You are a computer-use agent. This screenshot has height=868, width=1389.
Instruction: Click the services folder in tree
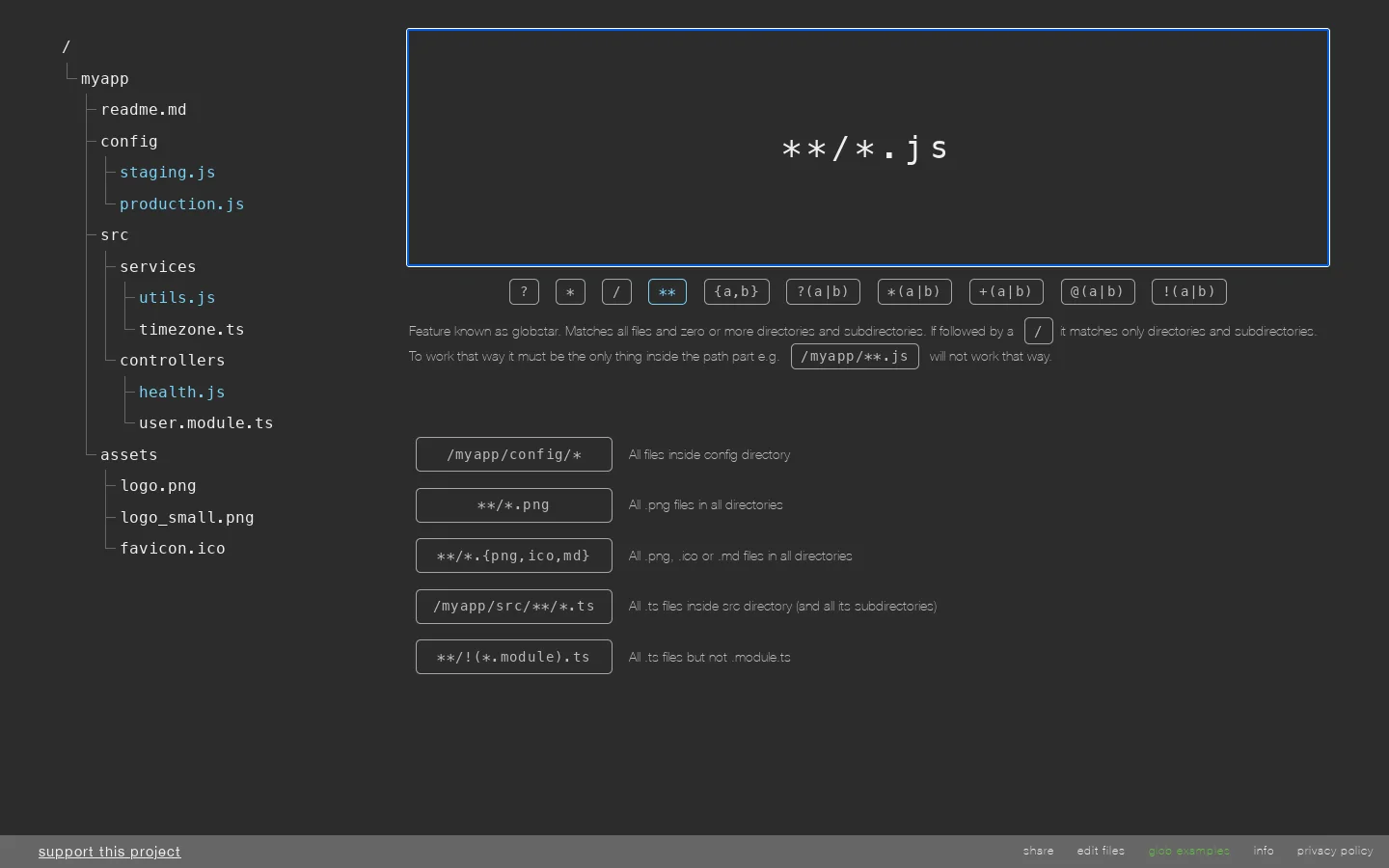point(158,266)
